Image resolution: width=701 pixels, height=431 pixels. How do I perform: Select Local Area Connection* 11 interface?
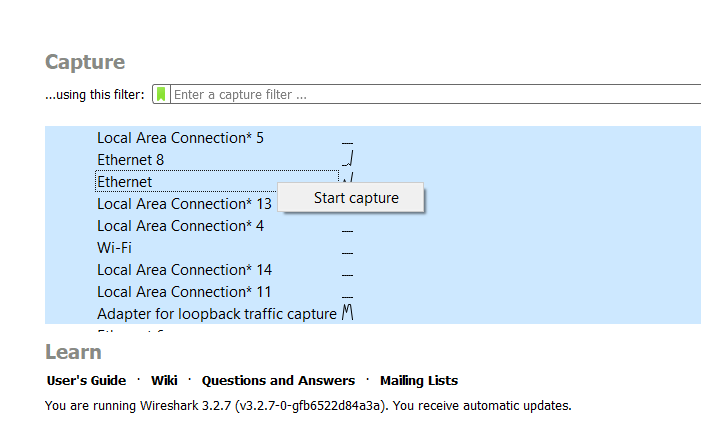(184, 292)
